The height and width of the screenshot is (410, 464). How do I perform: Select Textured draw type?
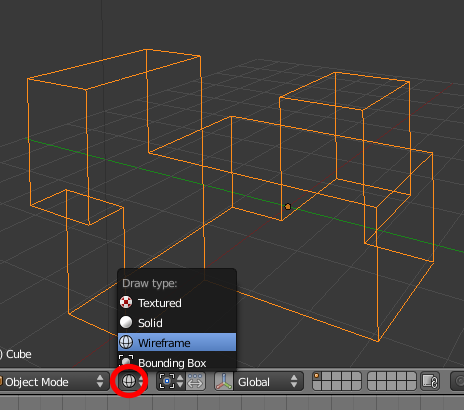[177, 303]
